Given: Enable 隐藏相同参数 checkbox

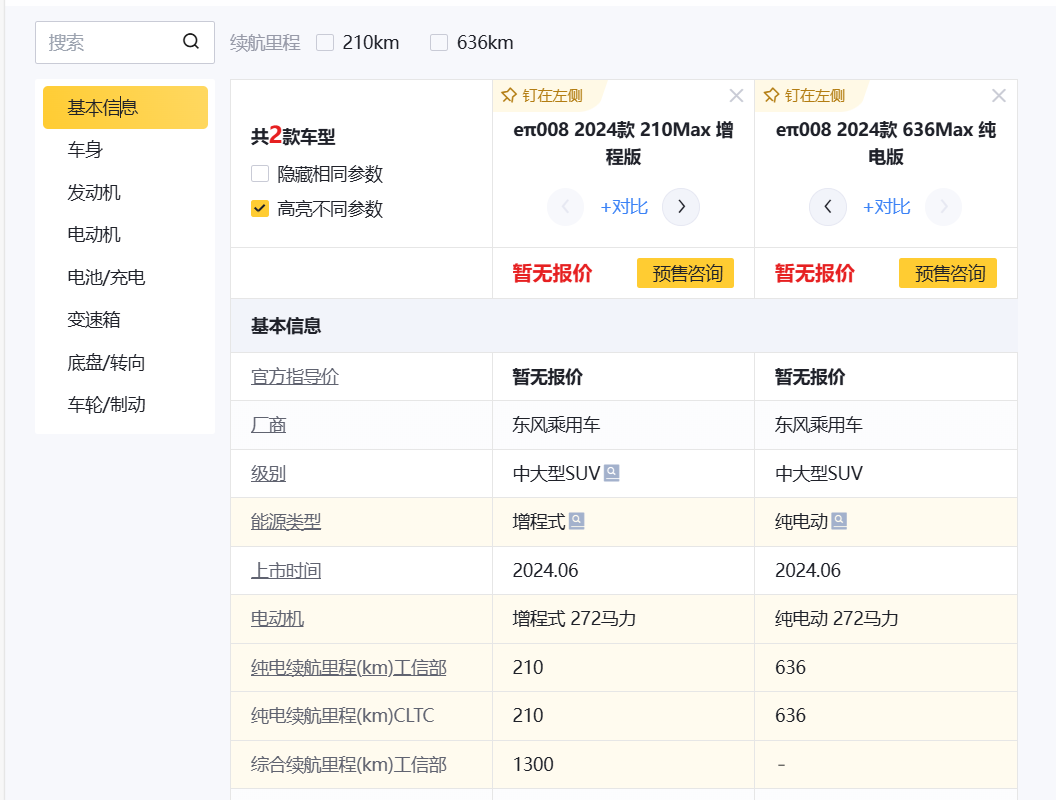Looking at the screenshot, I should 260,174.
